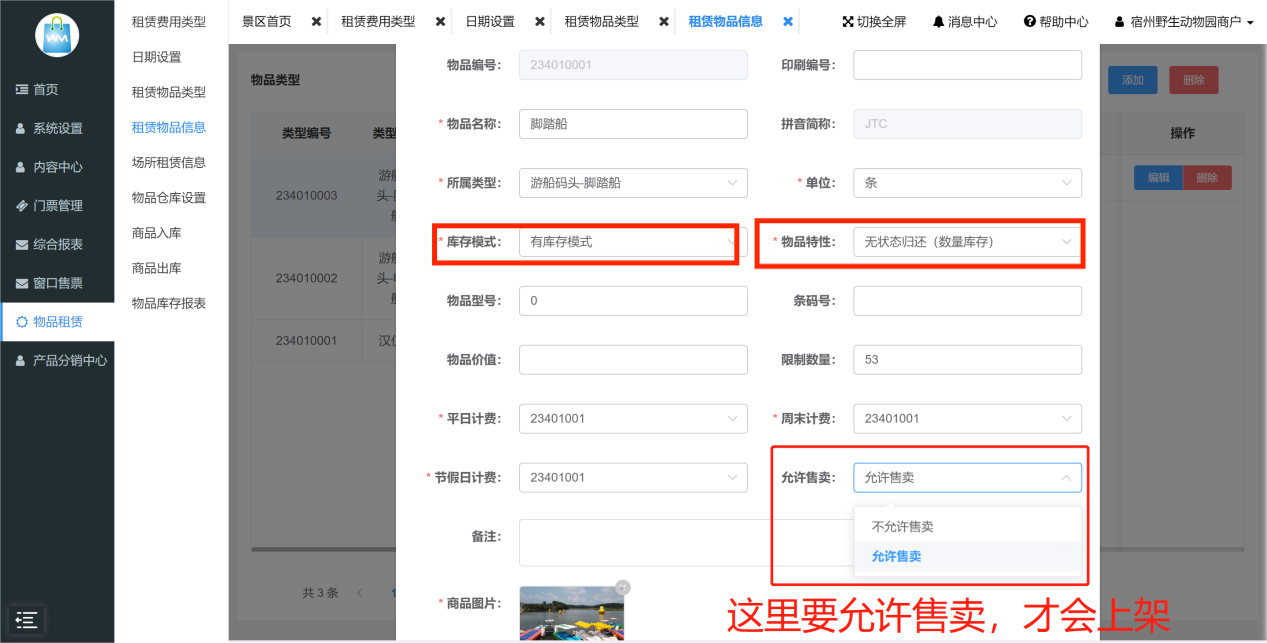The height and width of the screenshot is (643, 1267).
Task: Choose 不允许售卖 option in the list
Action: [x=967, y=526]
